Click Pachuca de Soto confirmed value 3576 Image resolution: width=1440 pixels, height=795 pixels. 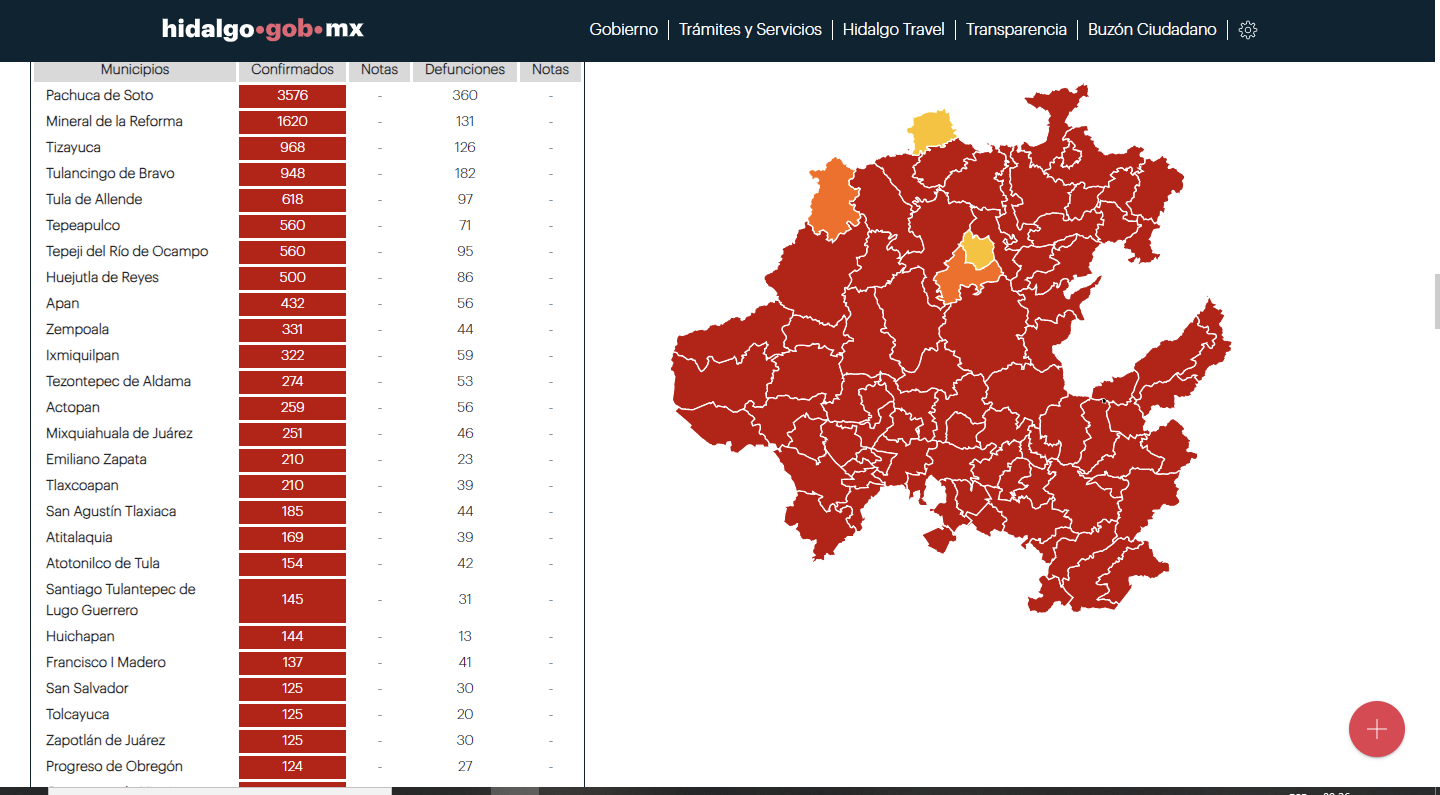pos(292,96)
